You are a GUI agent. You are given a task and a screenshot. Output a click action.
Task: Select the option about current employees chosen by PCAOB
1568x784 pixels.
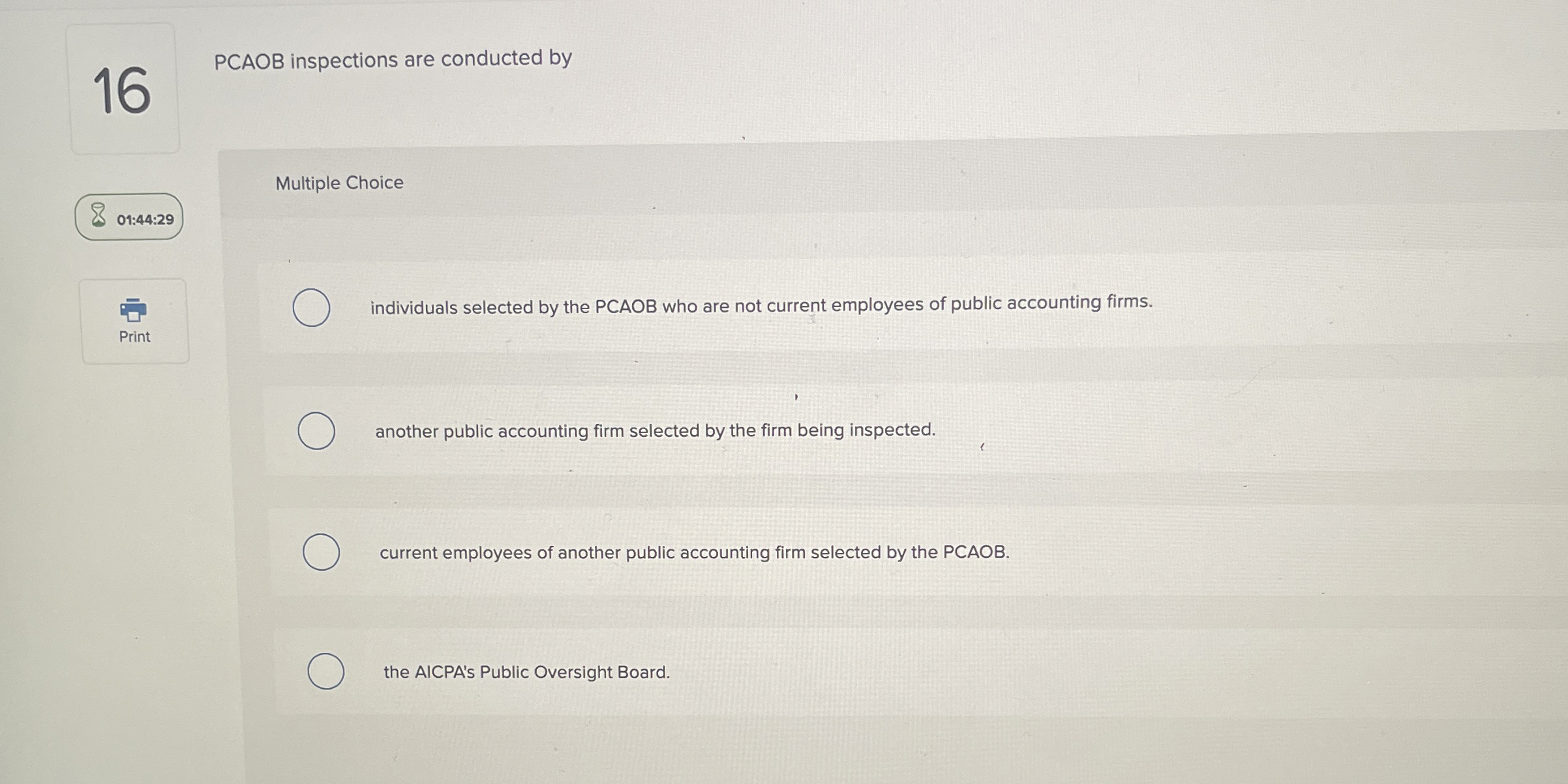tap(321, 551)
